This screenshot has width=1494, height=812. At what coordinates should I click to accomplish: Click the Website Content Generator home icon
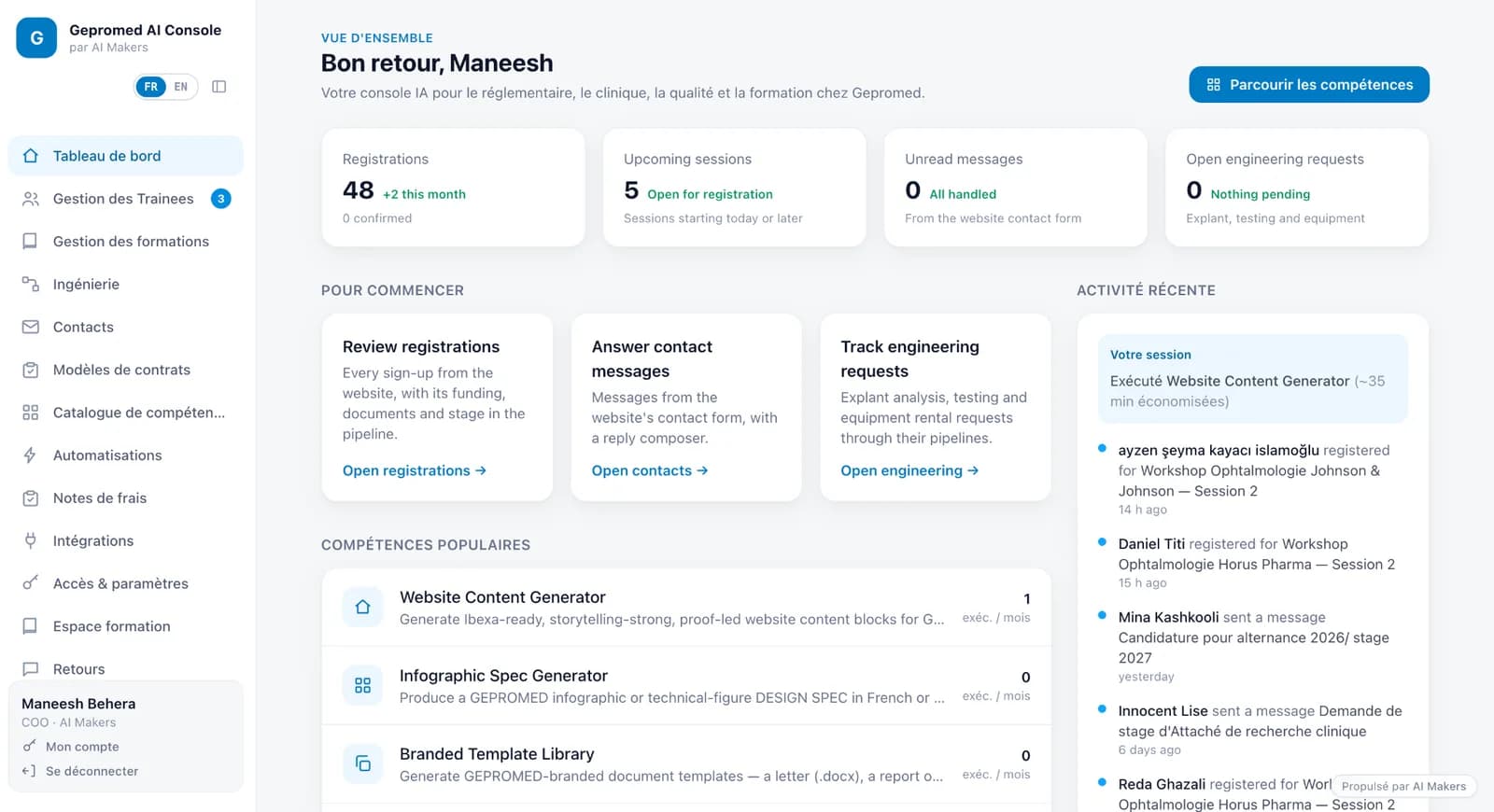363,608
